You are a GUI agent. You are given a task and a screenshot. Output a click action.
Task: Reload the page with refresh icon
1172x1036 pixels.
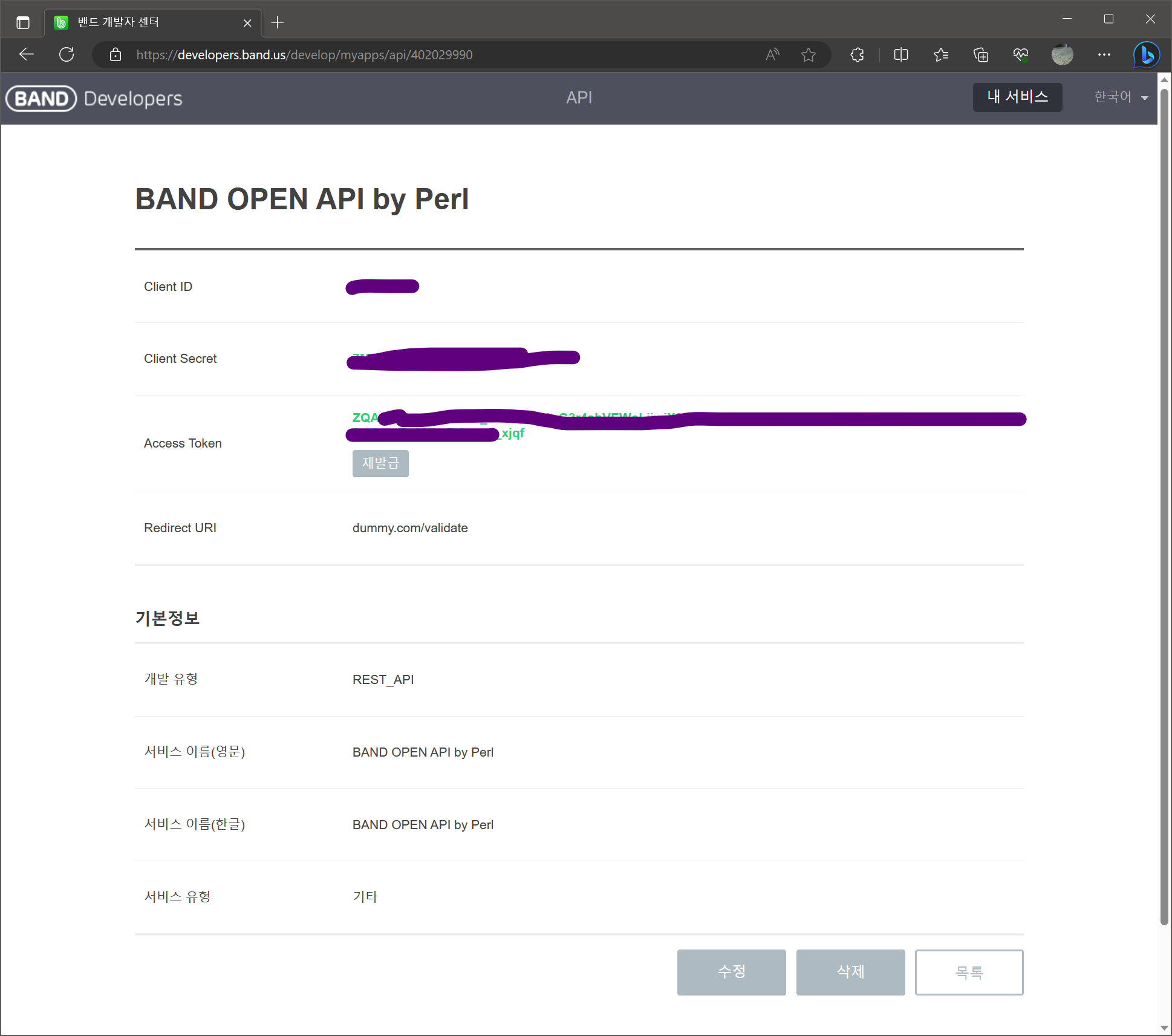[x=67, y=54]
